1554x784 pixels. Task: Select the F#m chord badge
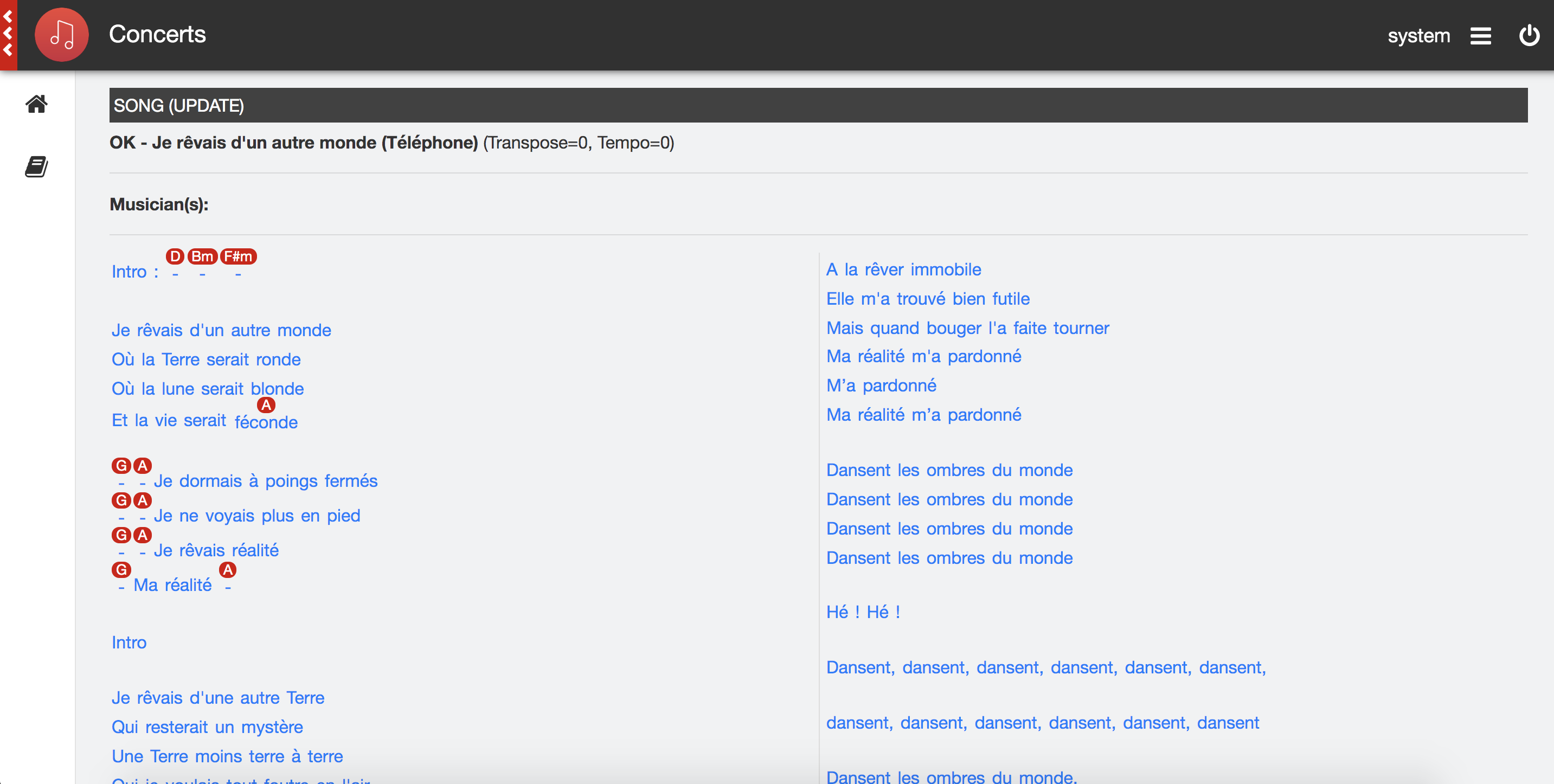point(238,256)
